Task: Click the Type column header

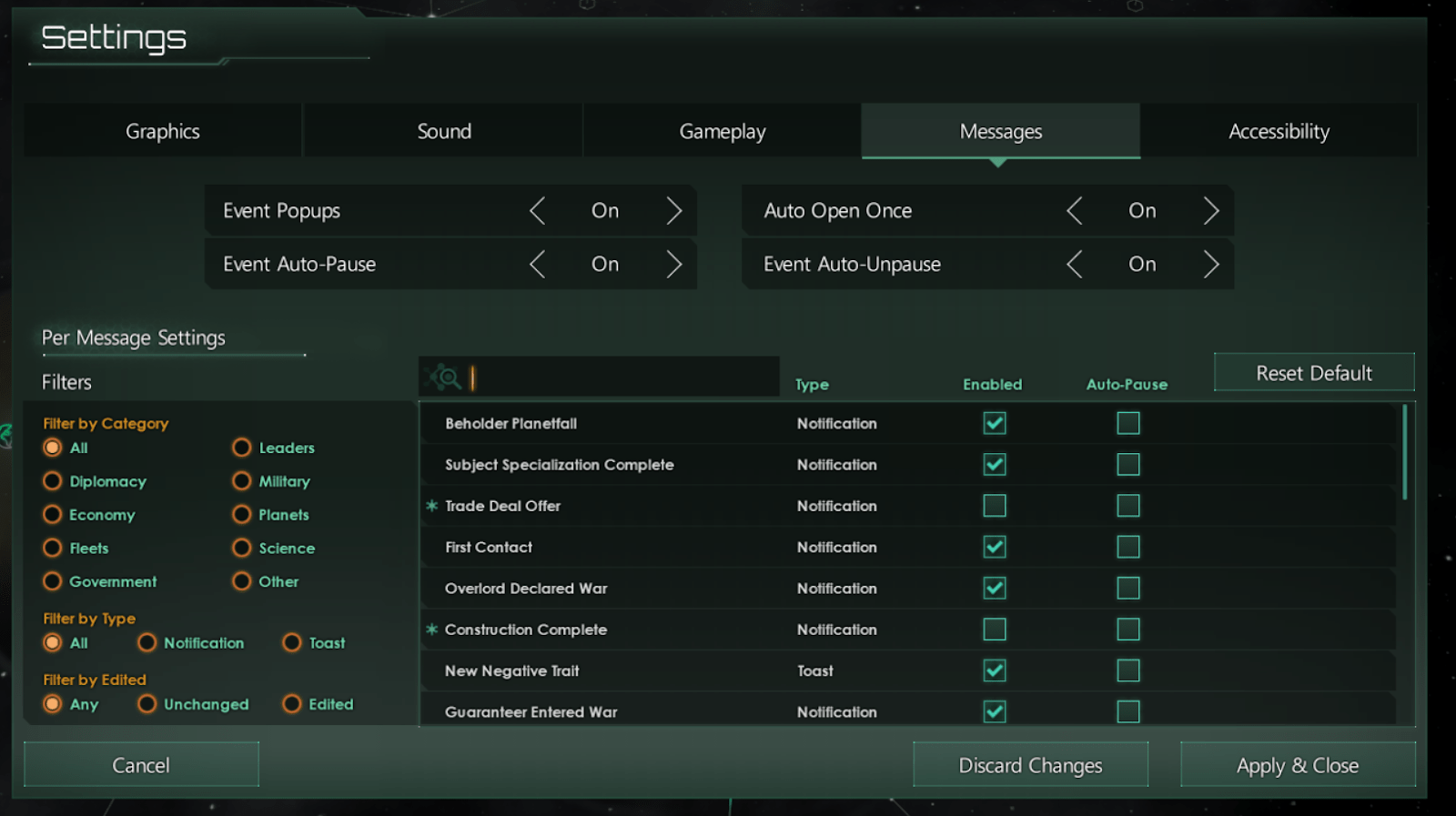Action: tap(812, 385)
